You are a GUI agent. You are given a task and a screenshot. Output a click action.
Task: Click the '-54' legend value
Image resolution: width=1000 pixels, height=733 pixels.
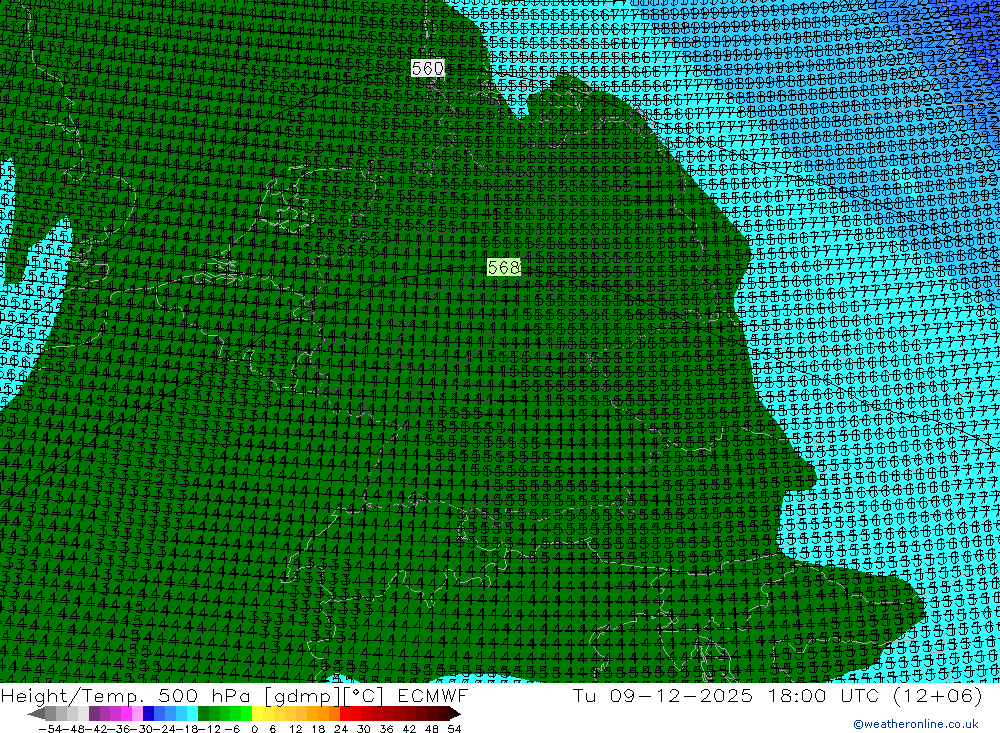tap(49, 729)
